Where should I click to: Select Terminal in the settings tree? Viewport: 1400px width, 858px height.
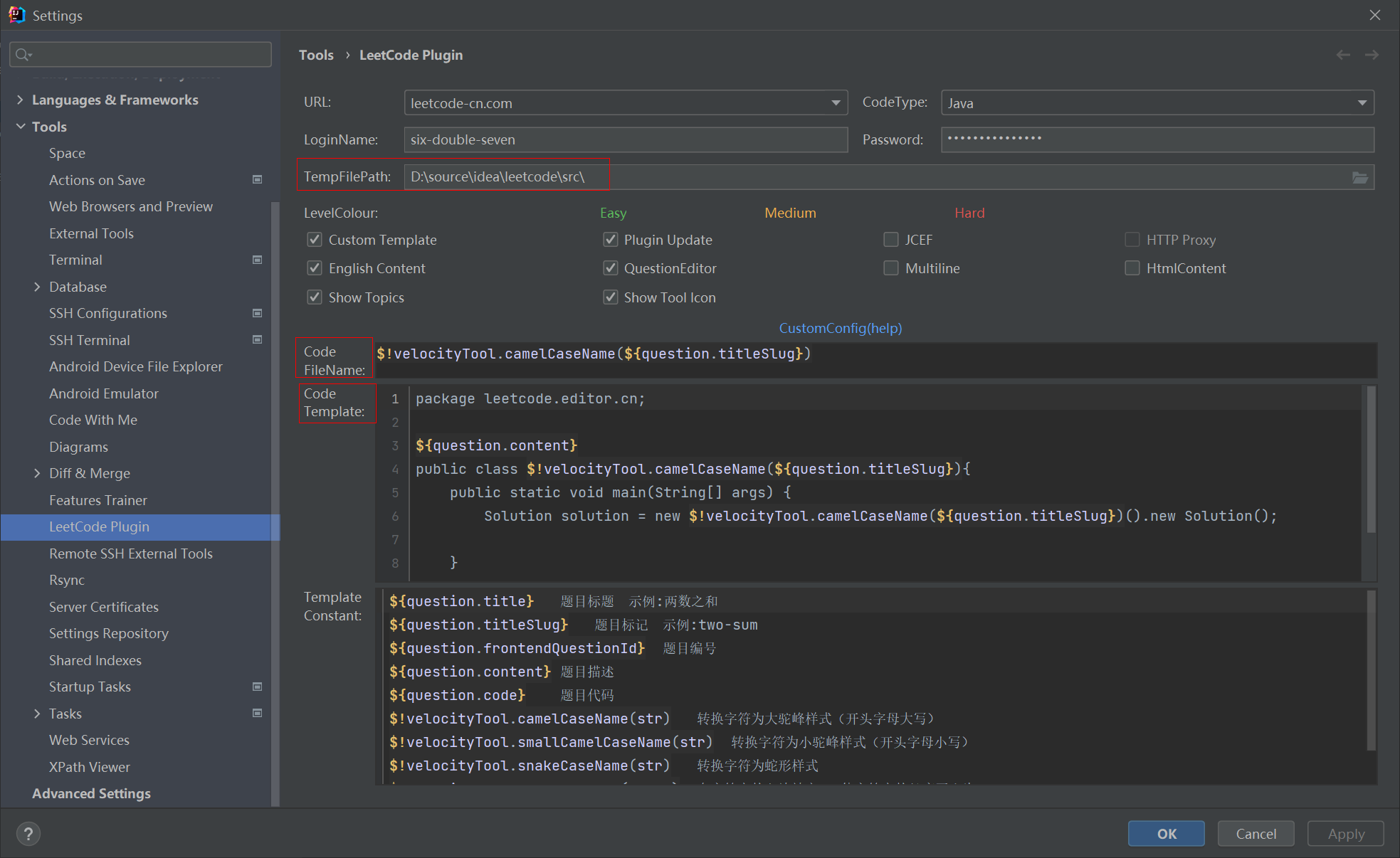tap(75, 260)
